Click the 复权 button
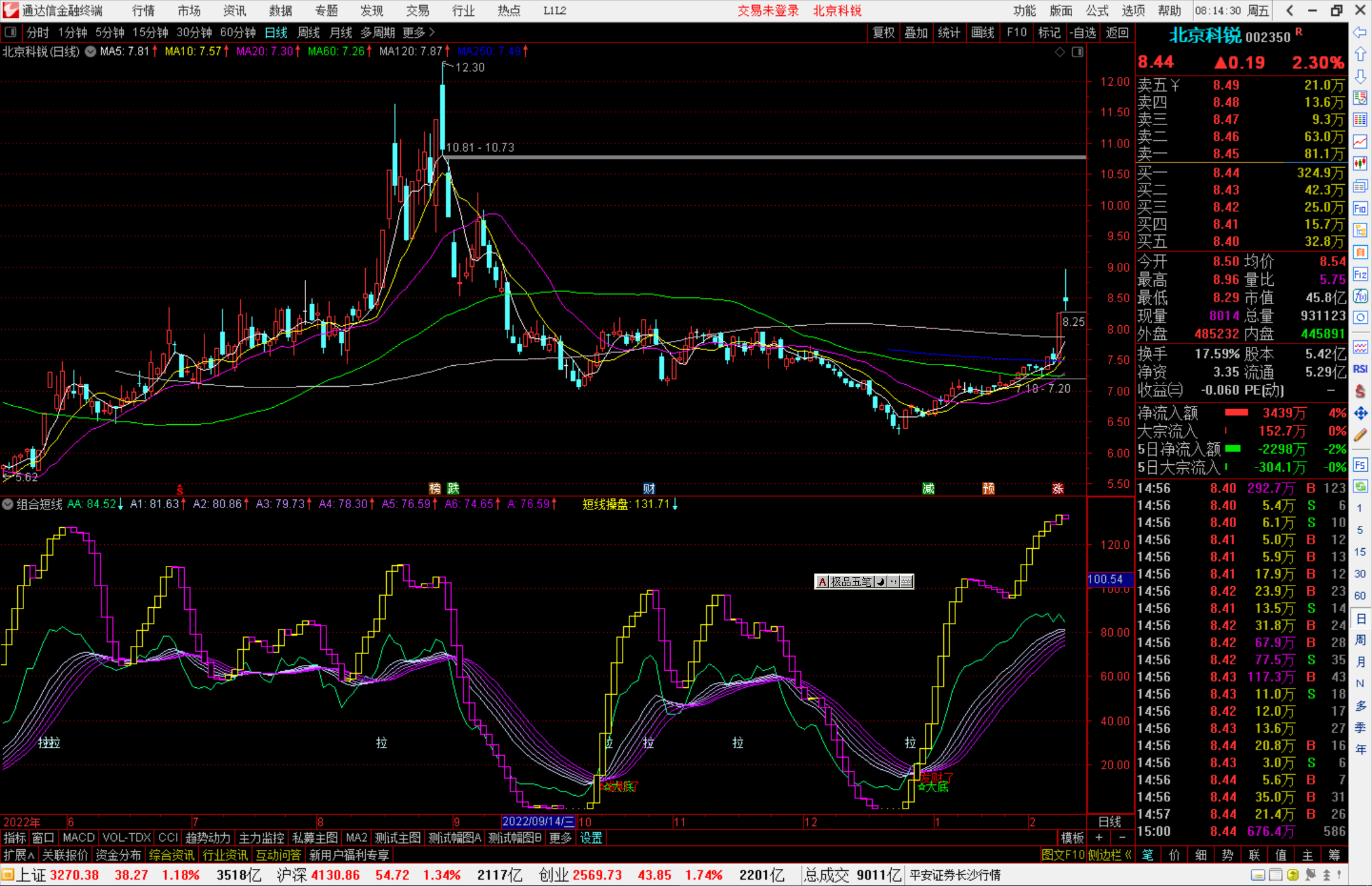This screenshot has width=1372, height=886. tap(884, 32)
